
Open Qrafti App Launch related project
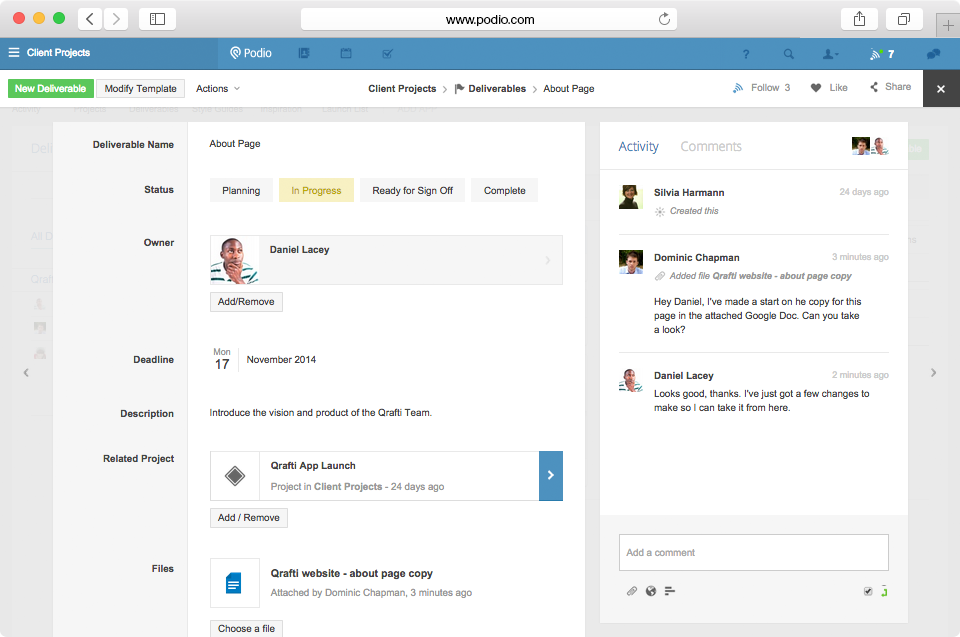point(313,466)
